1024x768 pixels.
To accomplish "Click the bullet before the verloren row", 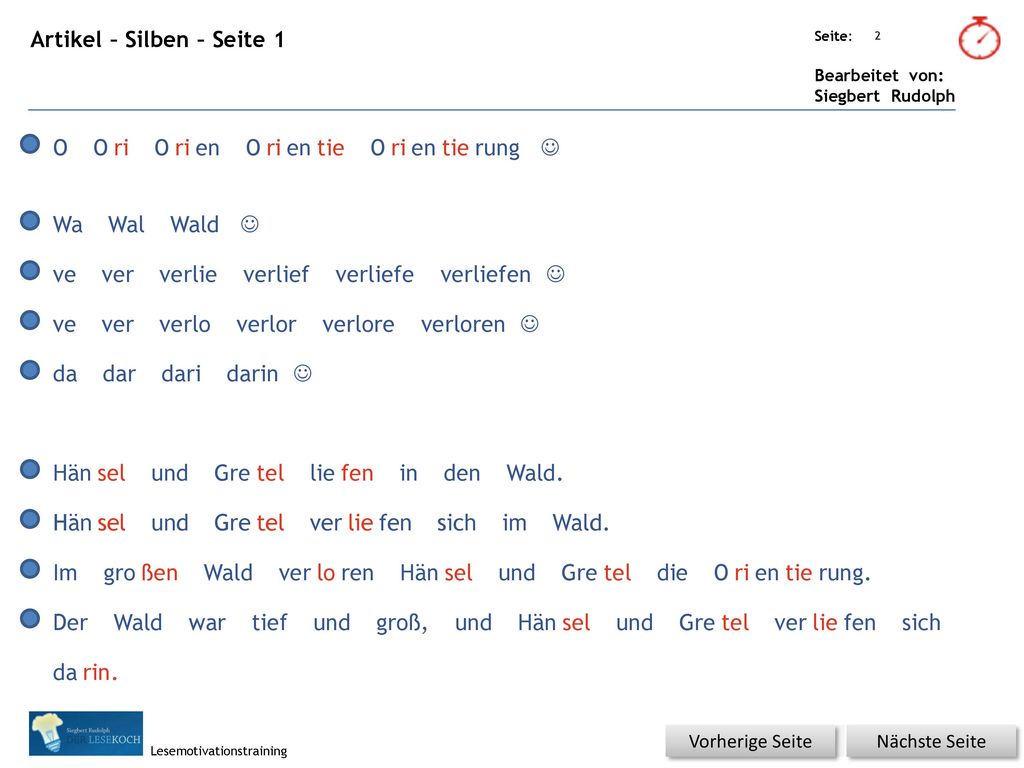I will tap(30, 320).
